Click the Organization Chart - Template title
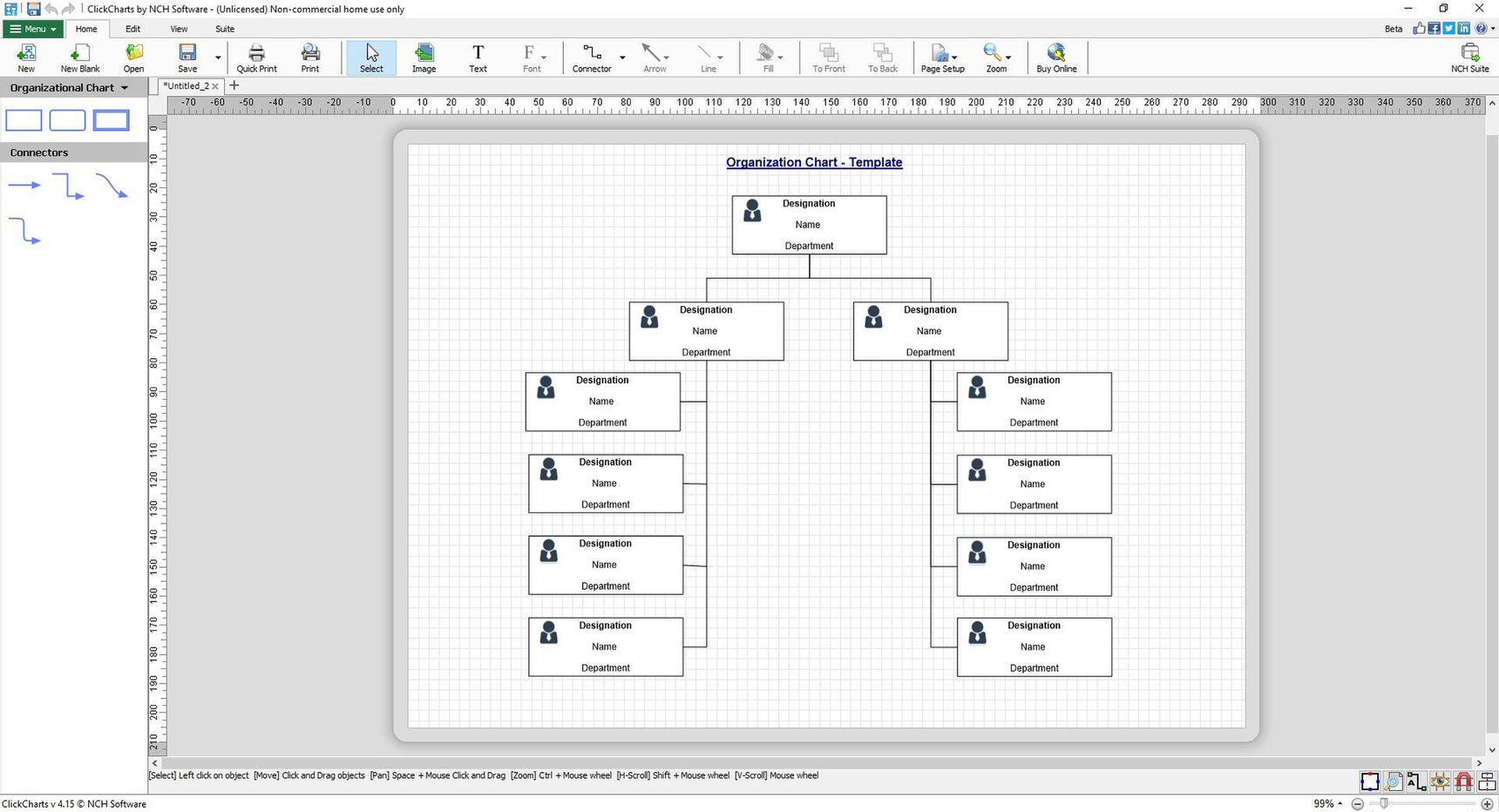Screen dimensions: 1499x812 pyautogui.click(x=814, y=162)
